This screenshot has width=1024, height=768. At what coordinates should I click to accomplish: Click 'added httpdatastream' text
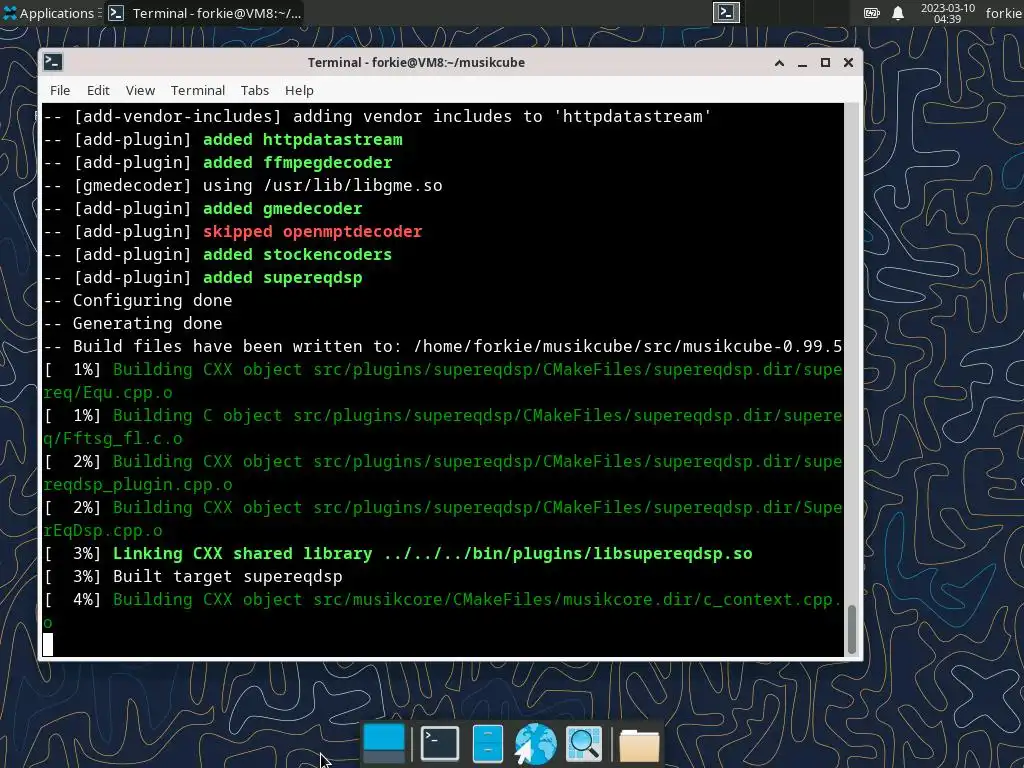[x=302, y=139]
